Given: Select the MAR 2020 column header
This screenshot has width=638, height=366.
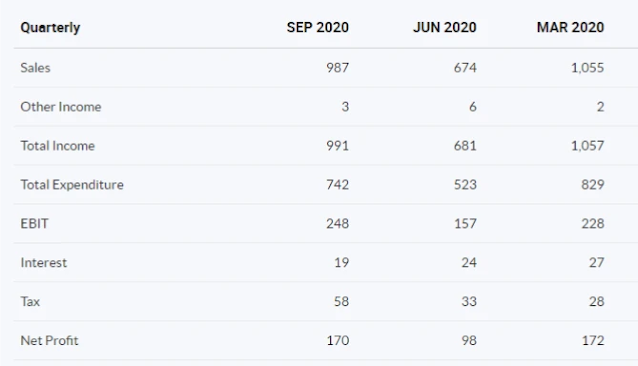Looking at the screenshot, I should 570,27.
